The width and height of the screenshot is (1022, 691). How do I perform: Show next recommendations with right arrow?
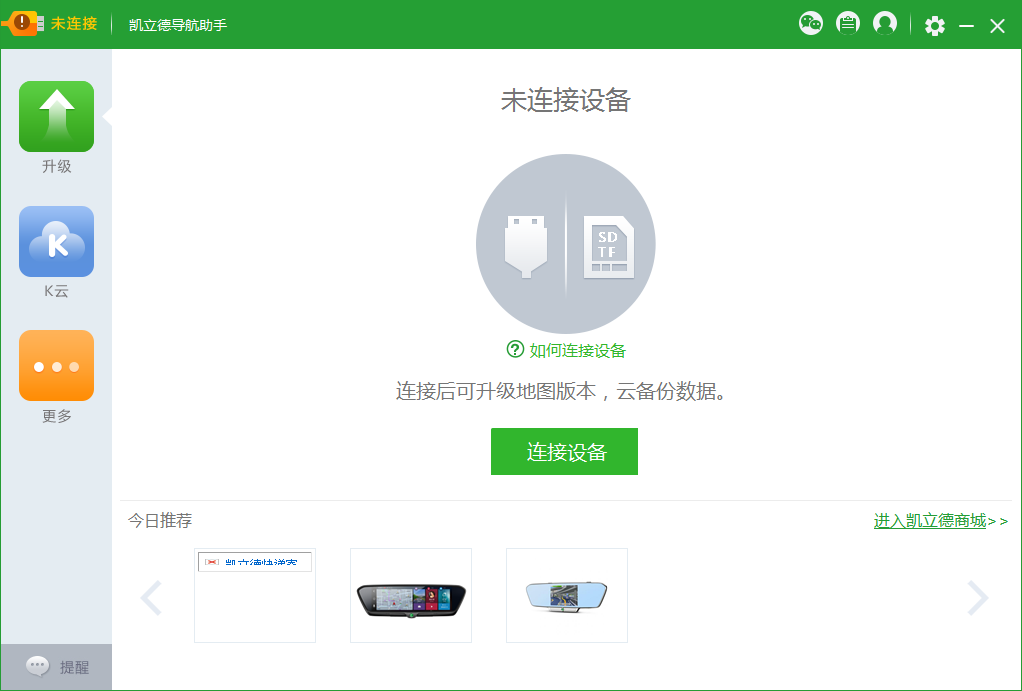[x=977, y=597]
